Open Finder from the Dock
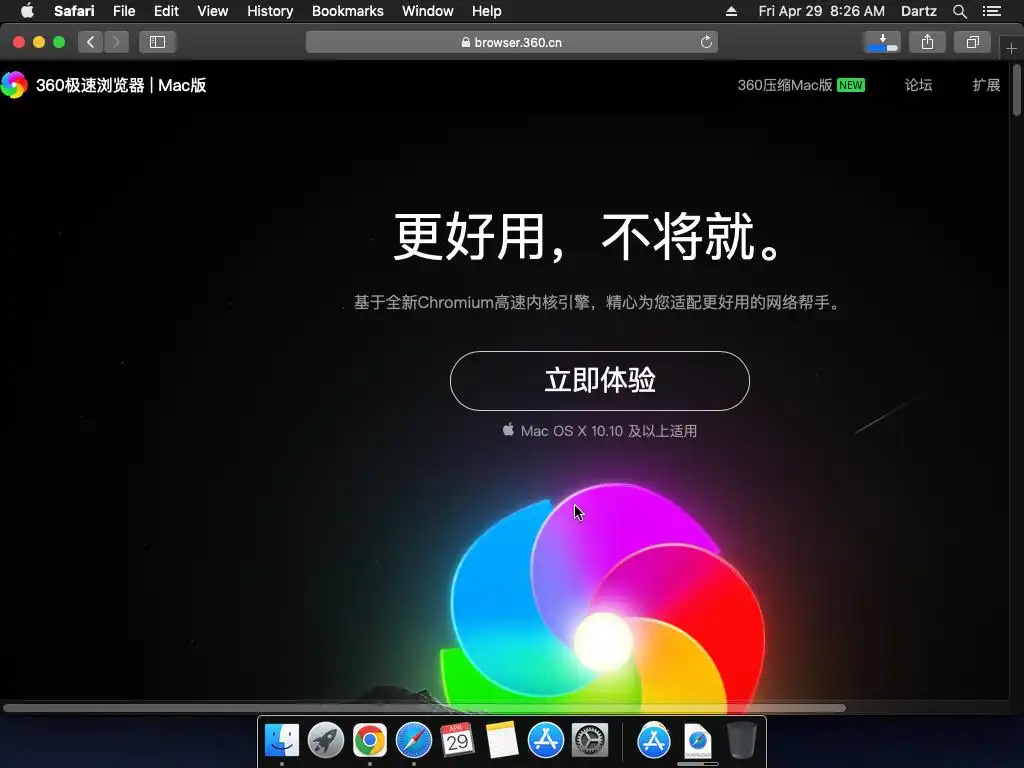 coord(281,741)
